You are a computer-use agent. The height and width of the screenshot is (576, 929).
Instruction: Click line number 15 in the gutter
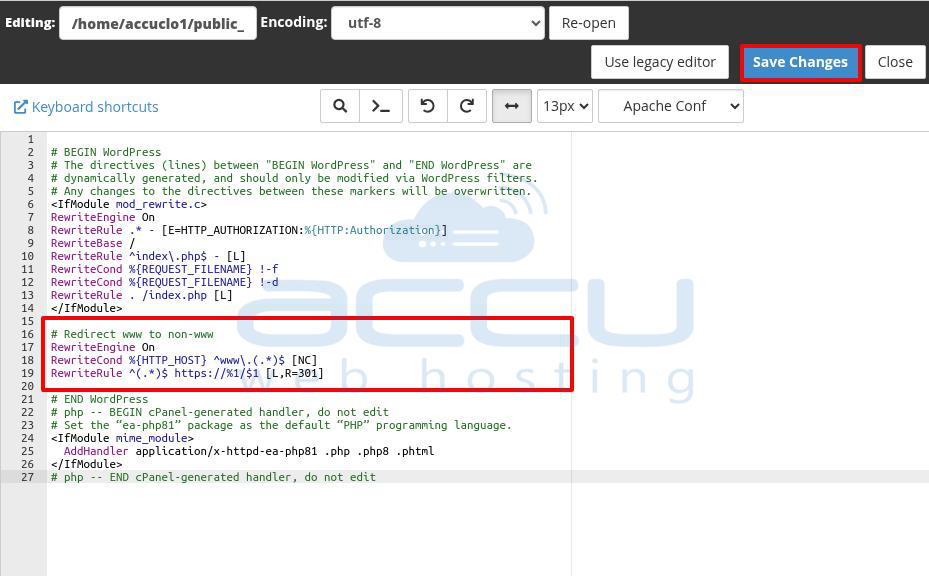(27, 321)
